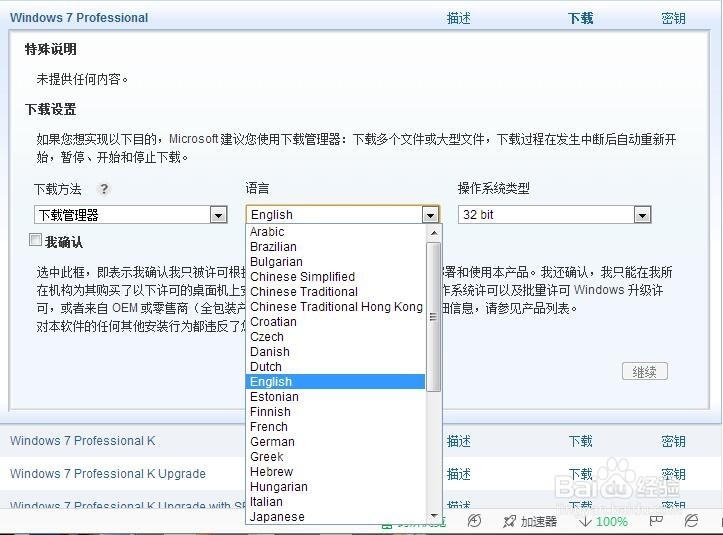Select Hebrew in the language list
The width and height of the screenshot is (723, 535).
(335, 471)
